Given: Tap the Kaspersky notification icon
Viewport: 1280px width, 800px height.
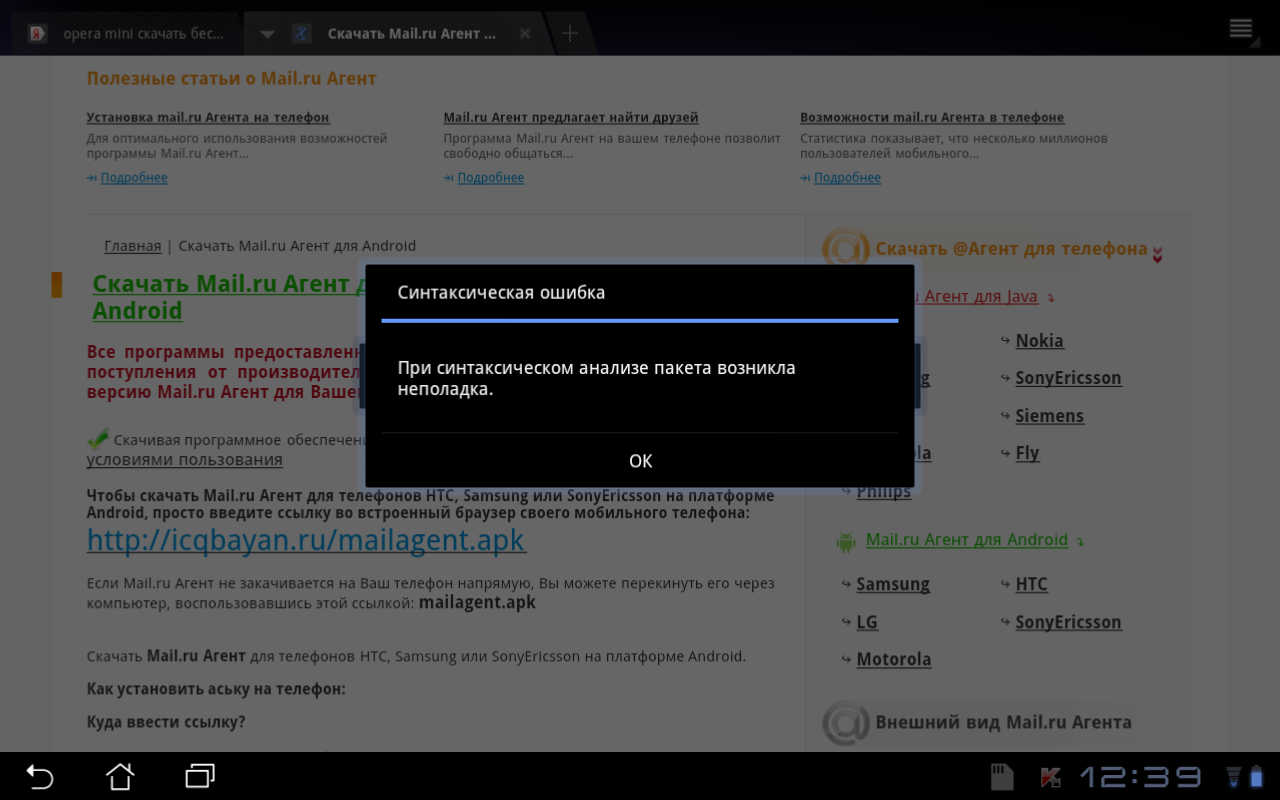Looking at the screenshot, I should 1050,777.
